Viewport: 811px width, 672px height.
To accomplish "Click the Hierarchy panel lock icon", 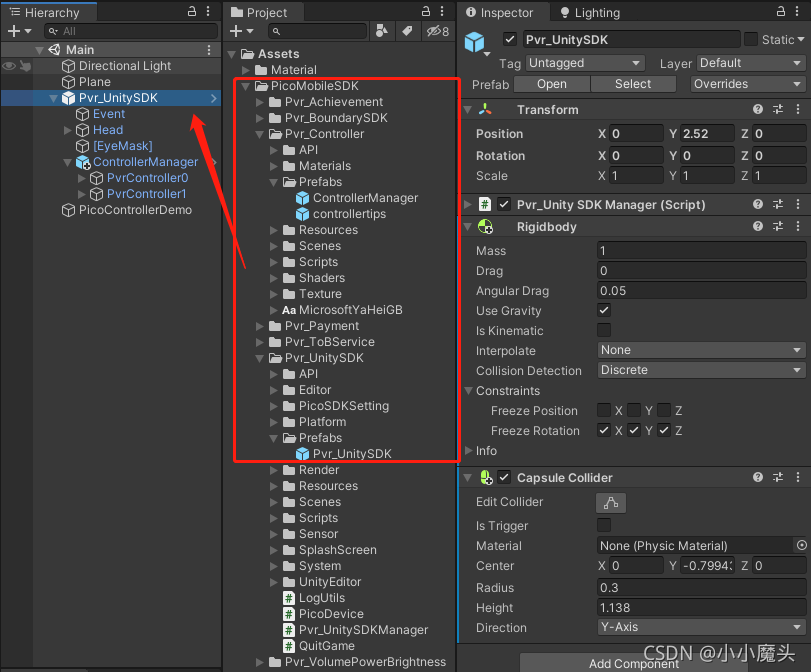I will pos(192,11).
